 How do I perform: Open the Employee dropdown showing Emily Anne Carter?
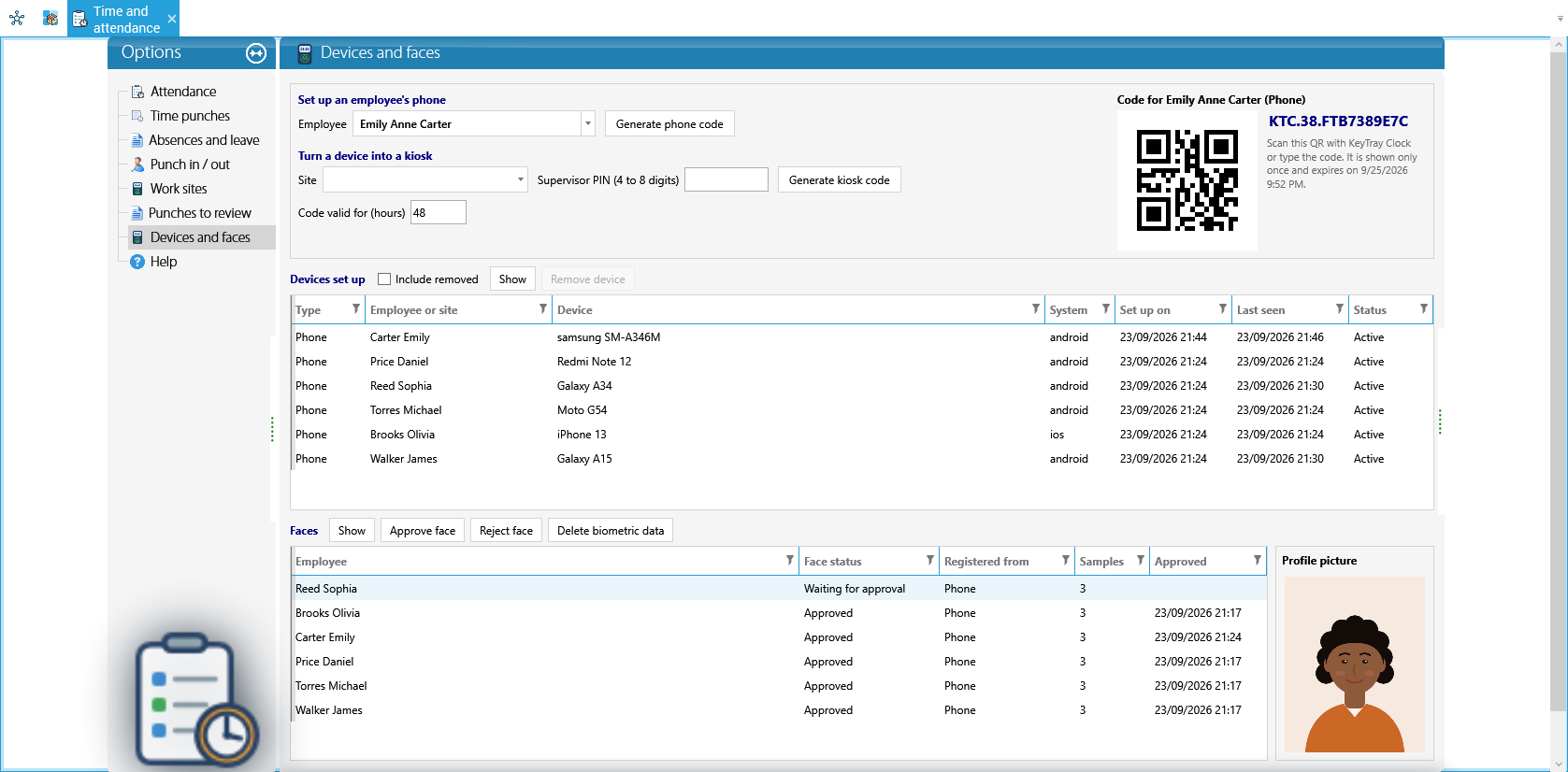(x=588, y=123)
